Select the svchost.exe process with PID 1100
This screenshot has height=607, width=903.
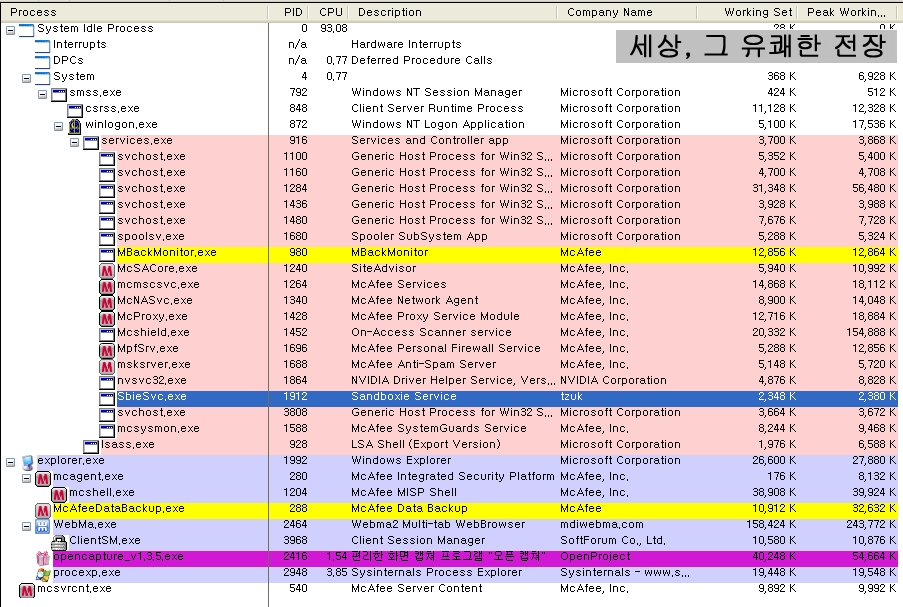pyautogui.click(x=449, y=157)
